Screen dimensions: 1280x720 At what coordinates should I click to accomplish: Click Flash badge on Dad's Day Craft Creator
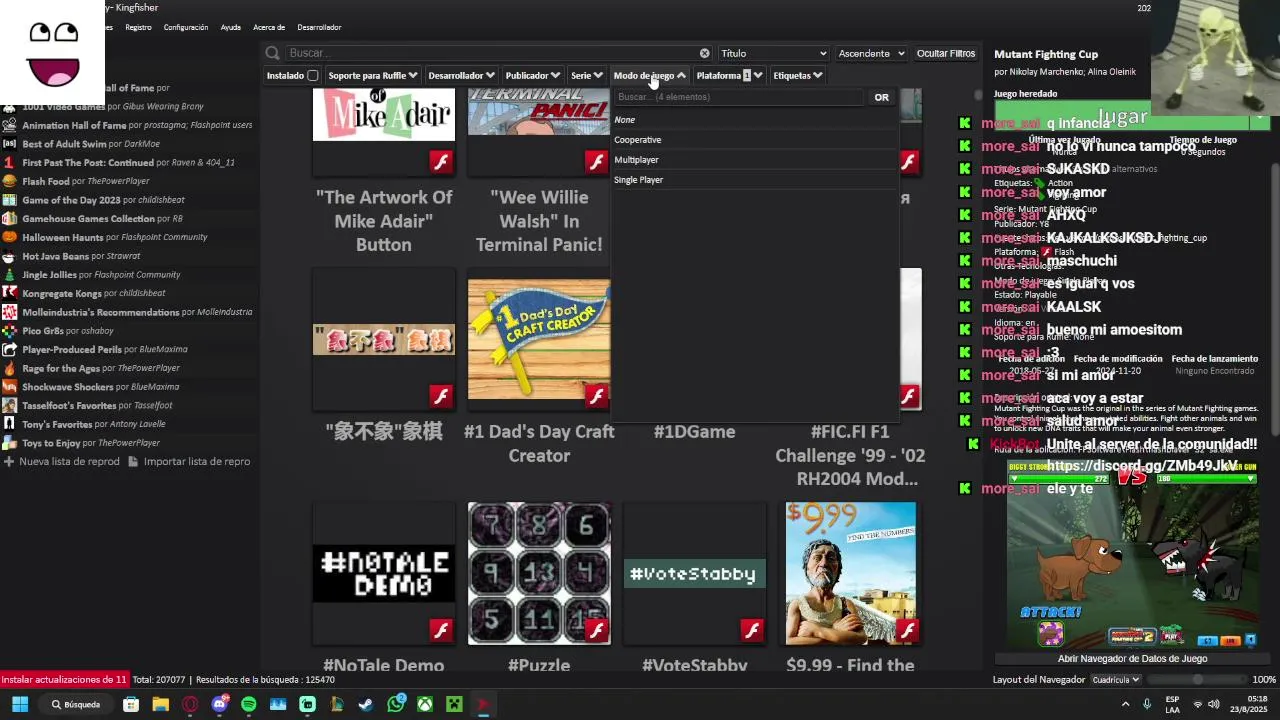click(597, 396)
